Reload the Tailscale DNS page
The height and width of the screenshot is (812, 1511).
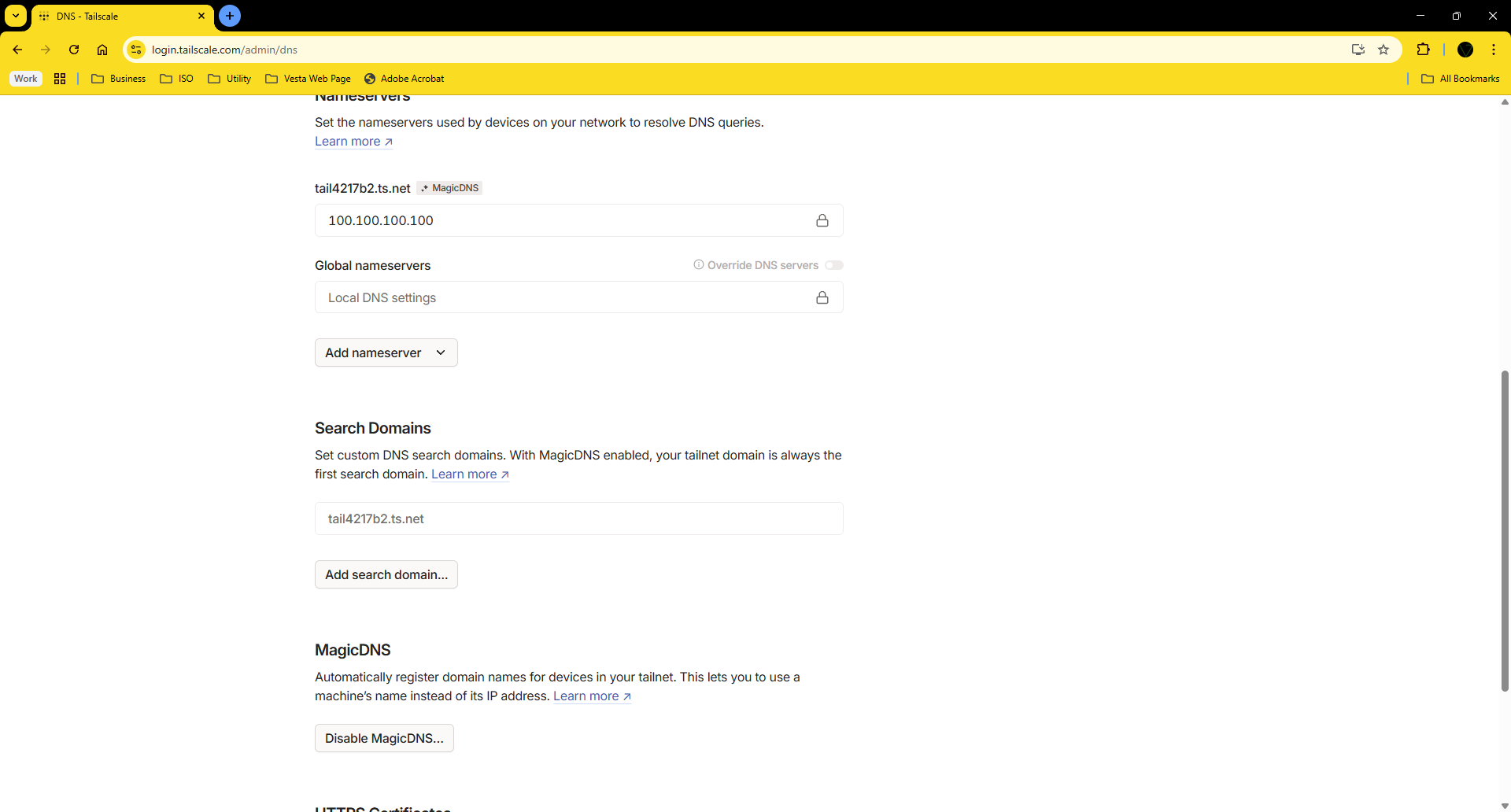point(74,50)
